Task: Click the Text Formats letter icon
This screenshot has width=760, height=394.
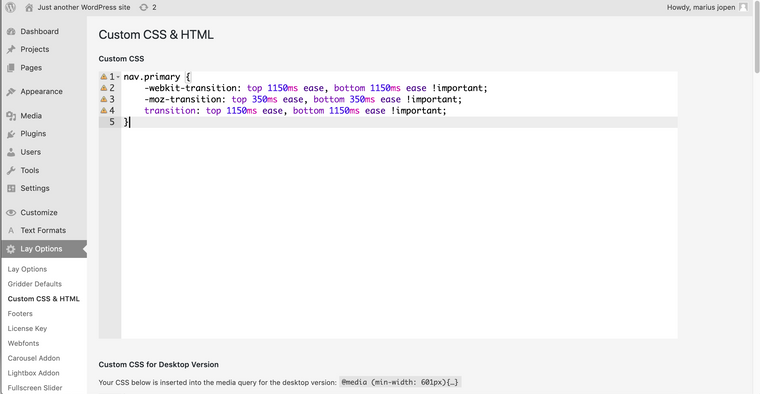Action: point(11,231)
